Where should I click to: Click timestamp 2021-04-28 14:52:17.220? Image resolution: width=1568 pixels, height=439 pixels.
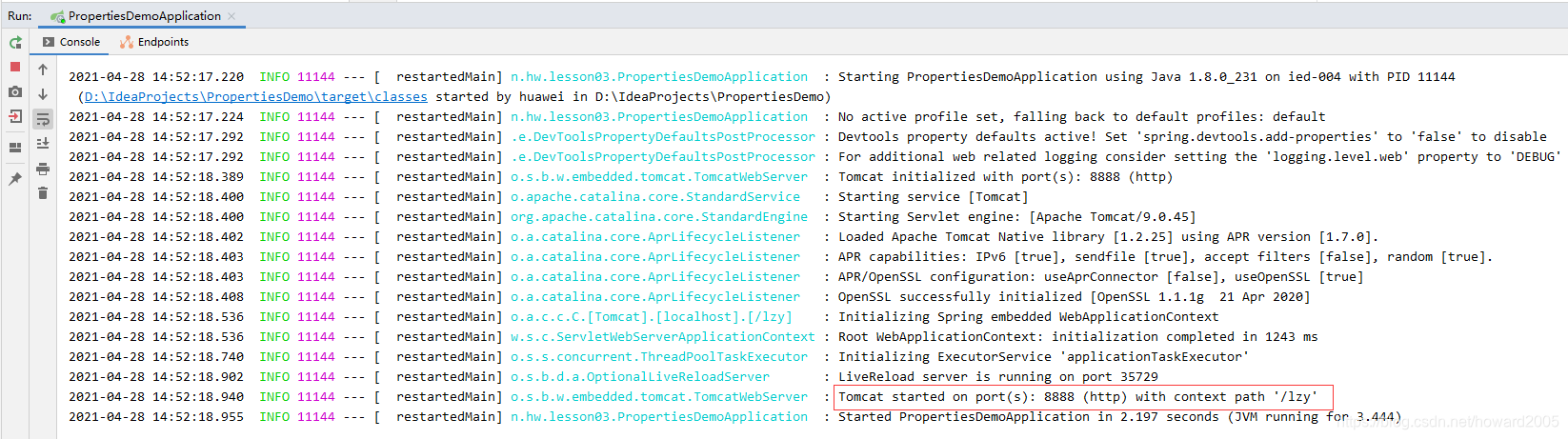click(156, 76)
